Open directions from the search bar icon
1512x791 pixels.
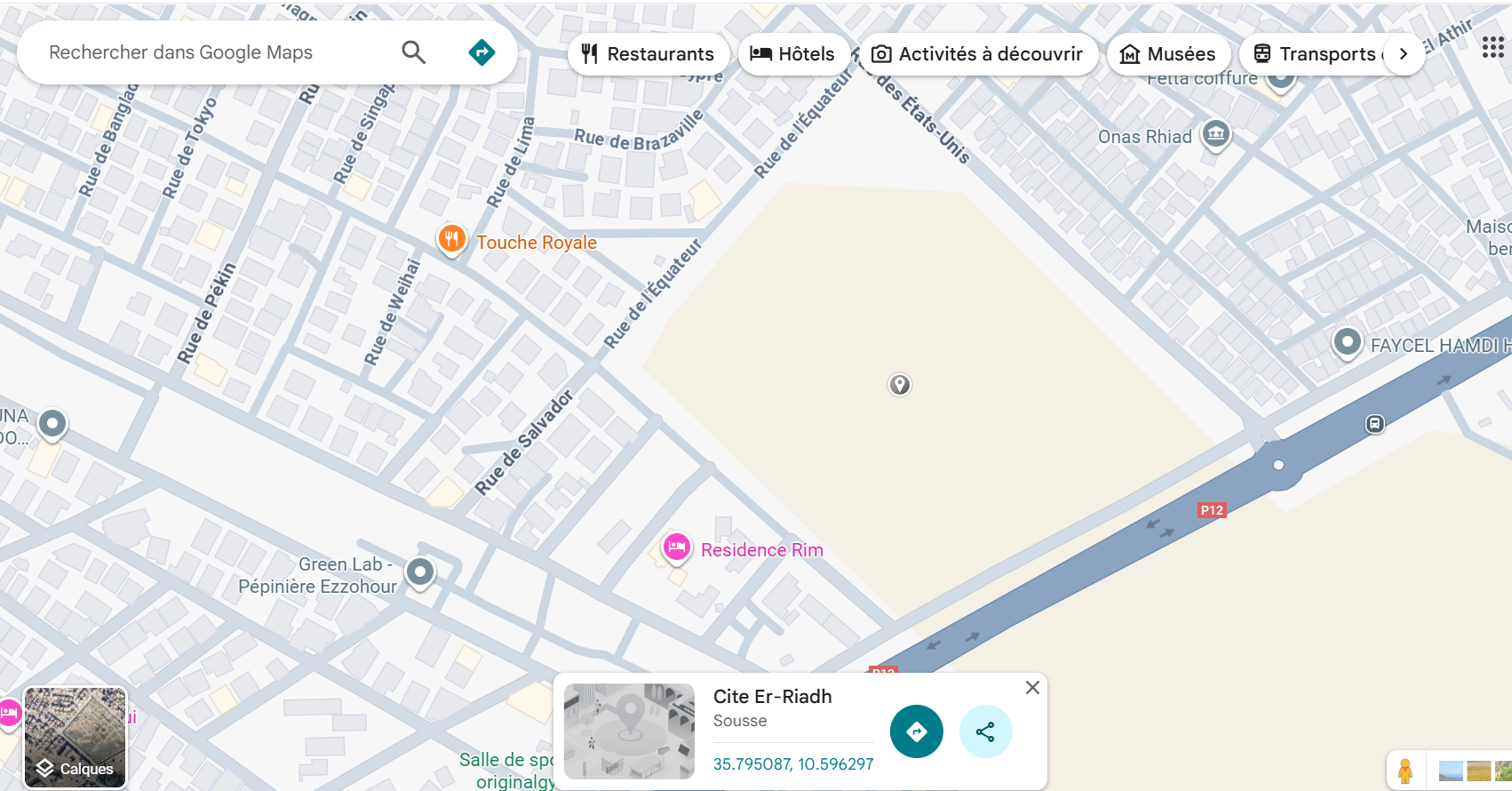[x=481, y=52]
